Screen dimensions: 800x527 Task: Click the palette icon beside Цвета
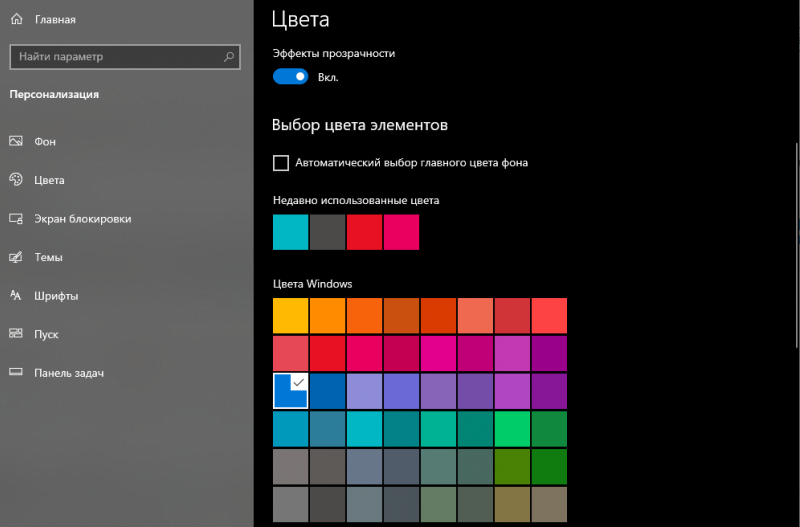tap(16, 180)
